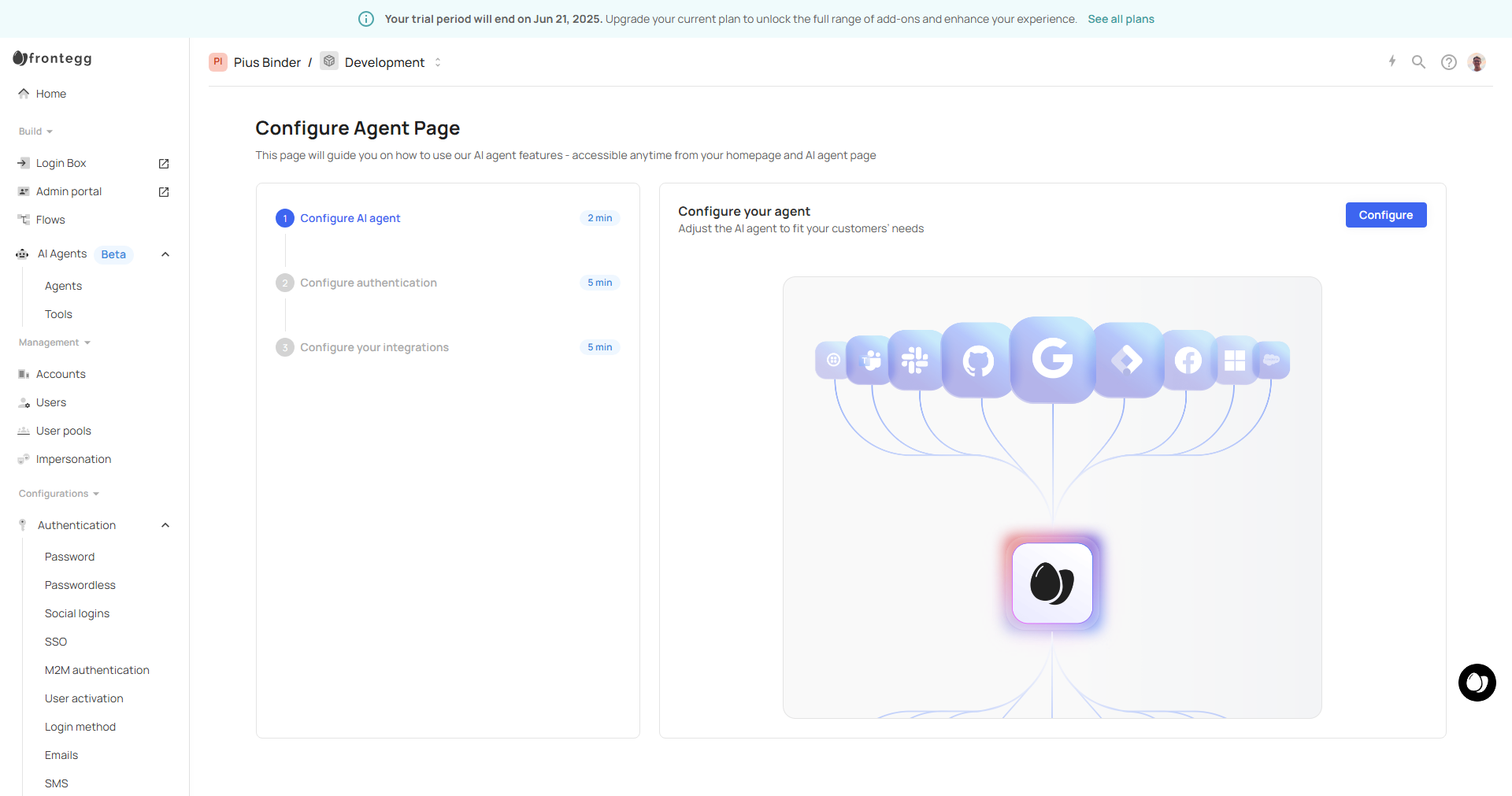Follow the See all plans link
The height and width of the screenshot is (796, 1512).
[1121, 19]
